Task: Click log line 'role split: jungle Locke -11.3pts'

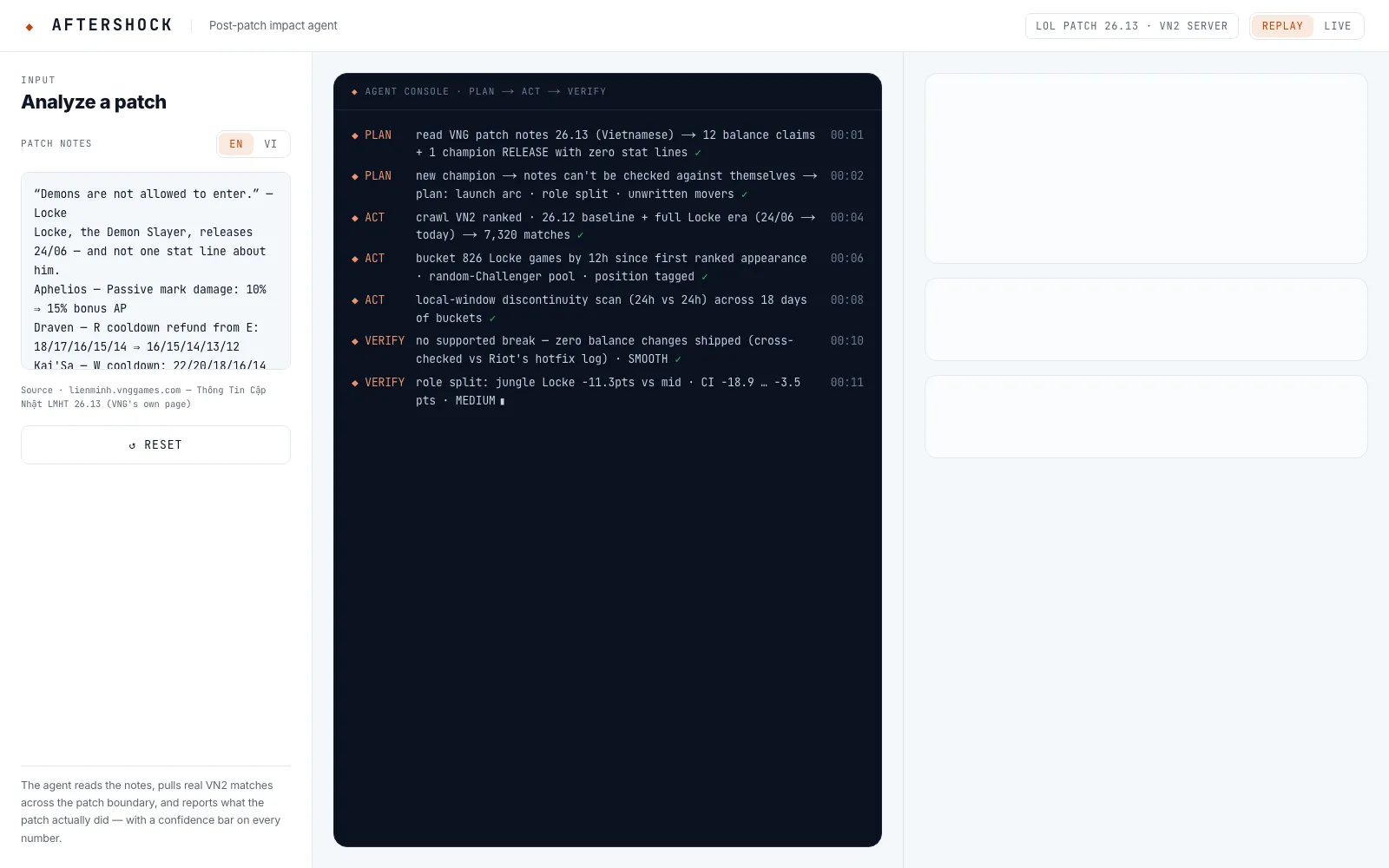Action: 608,391
